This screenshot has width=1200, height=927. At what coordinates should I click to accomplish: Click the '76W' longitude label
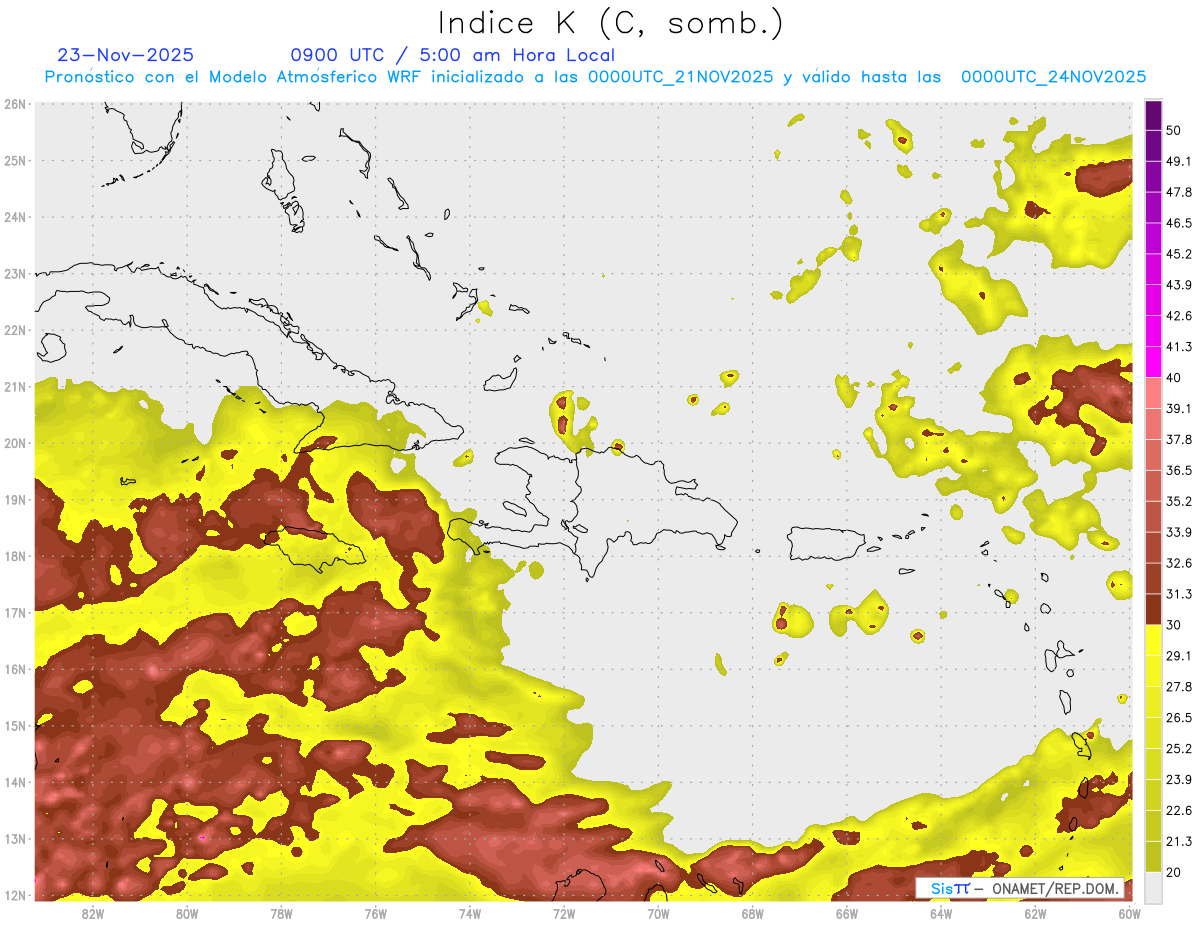(376, 913)
